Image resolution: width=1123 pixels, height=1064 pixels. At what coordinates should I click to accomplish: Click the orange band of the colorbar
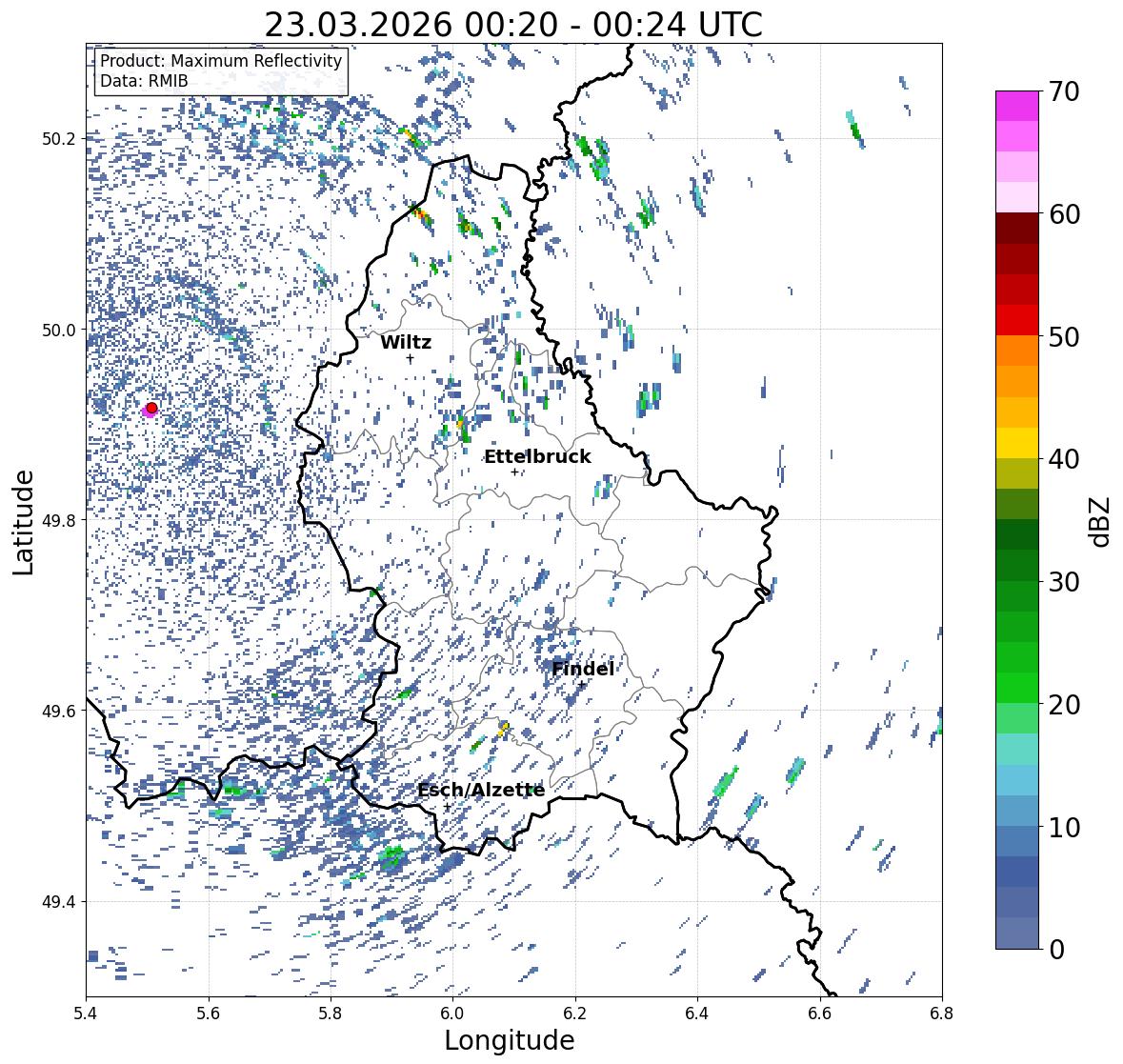tap(1017, 351)
